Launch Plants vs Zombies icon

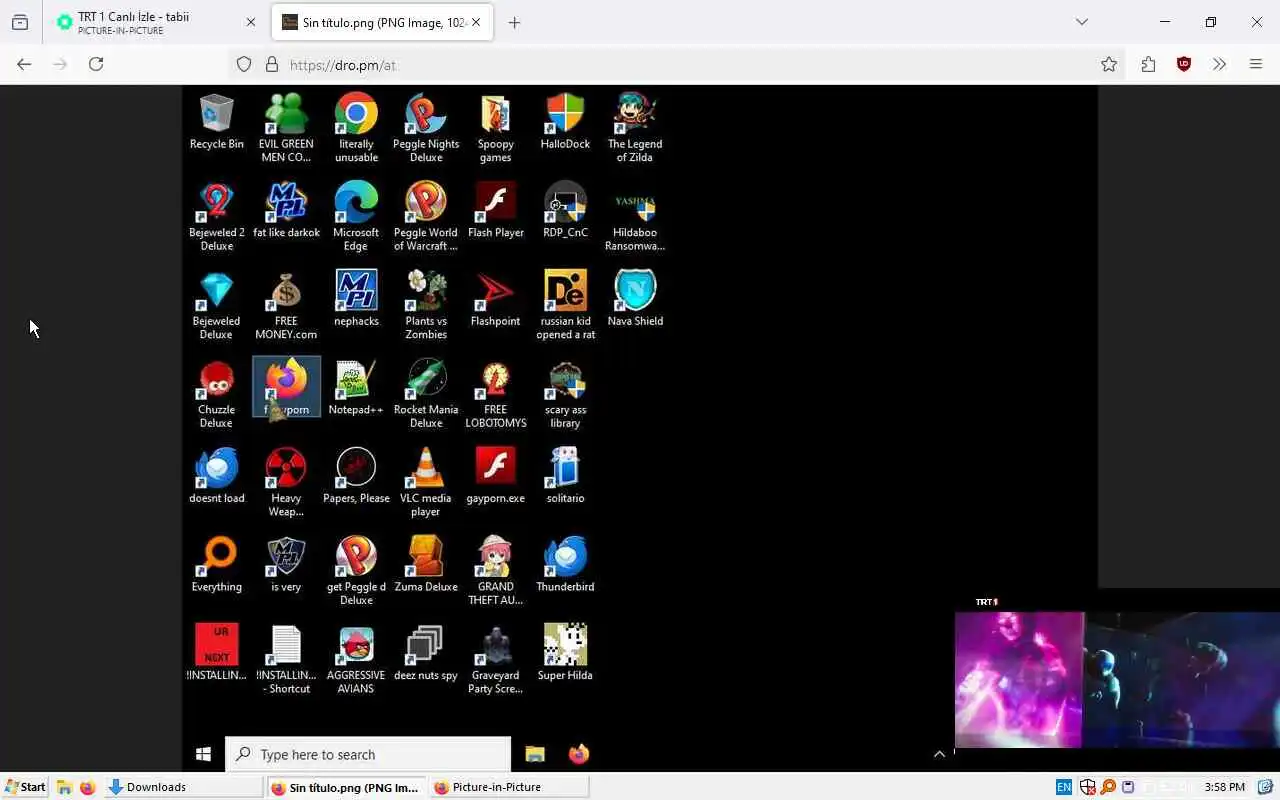click(426, 305)
